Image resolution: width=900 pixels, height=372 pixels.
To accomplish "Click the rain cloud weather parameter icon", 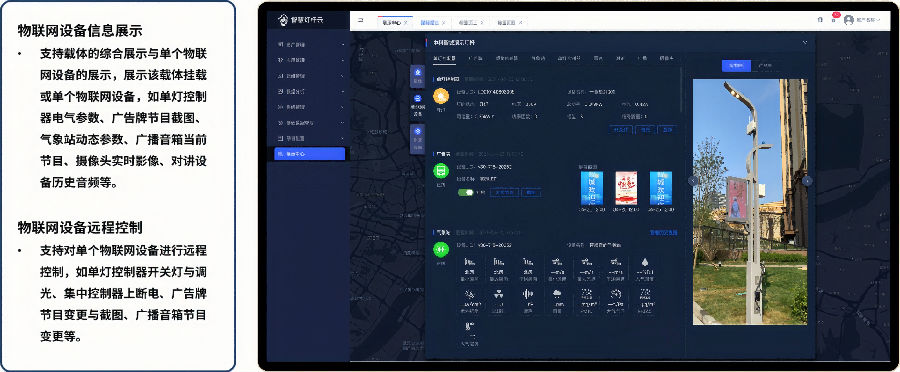I will point(556,293).
